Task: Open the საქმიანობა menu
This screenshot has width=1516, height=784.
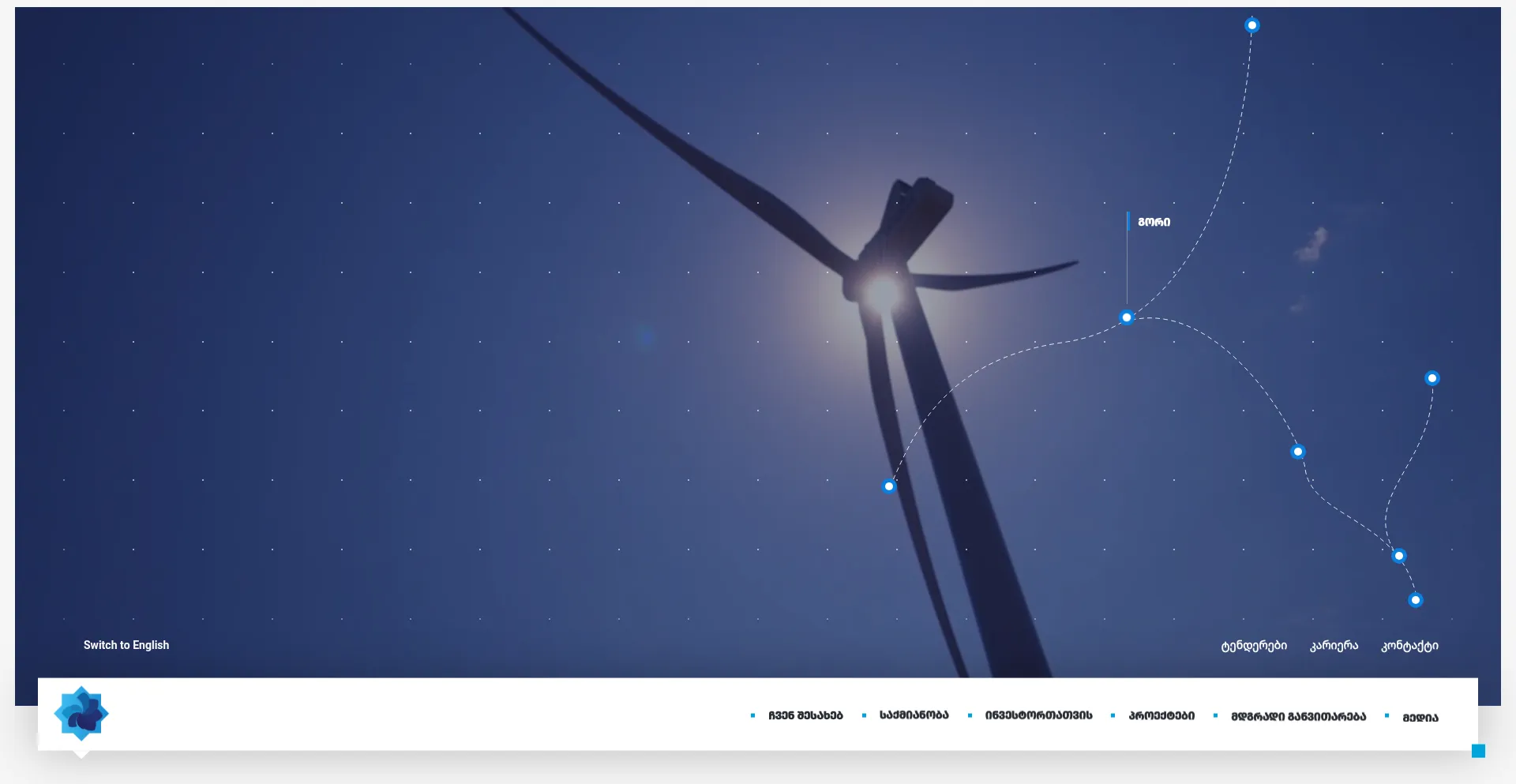Action: [x=914, y=715]
